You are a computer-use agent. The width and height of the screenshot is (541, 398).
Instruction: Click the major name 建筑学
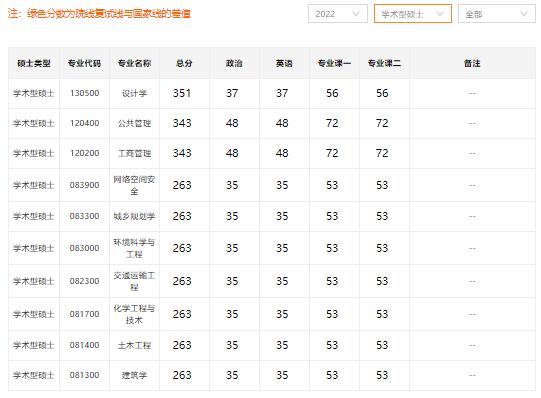click(135, 375)
